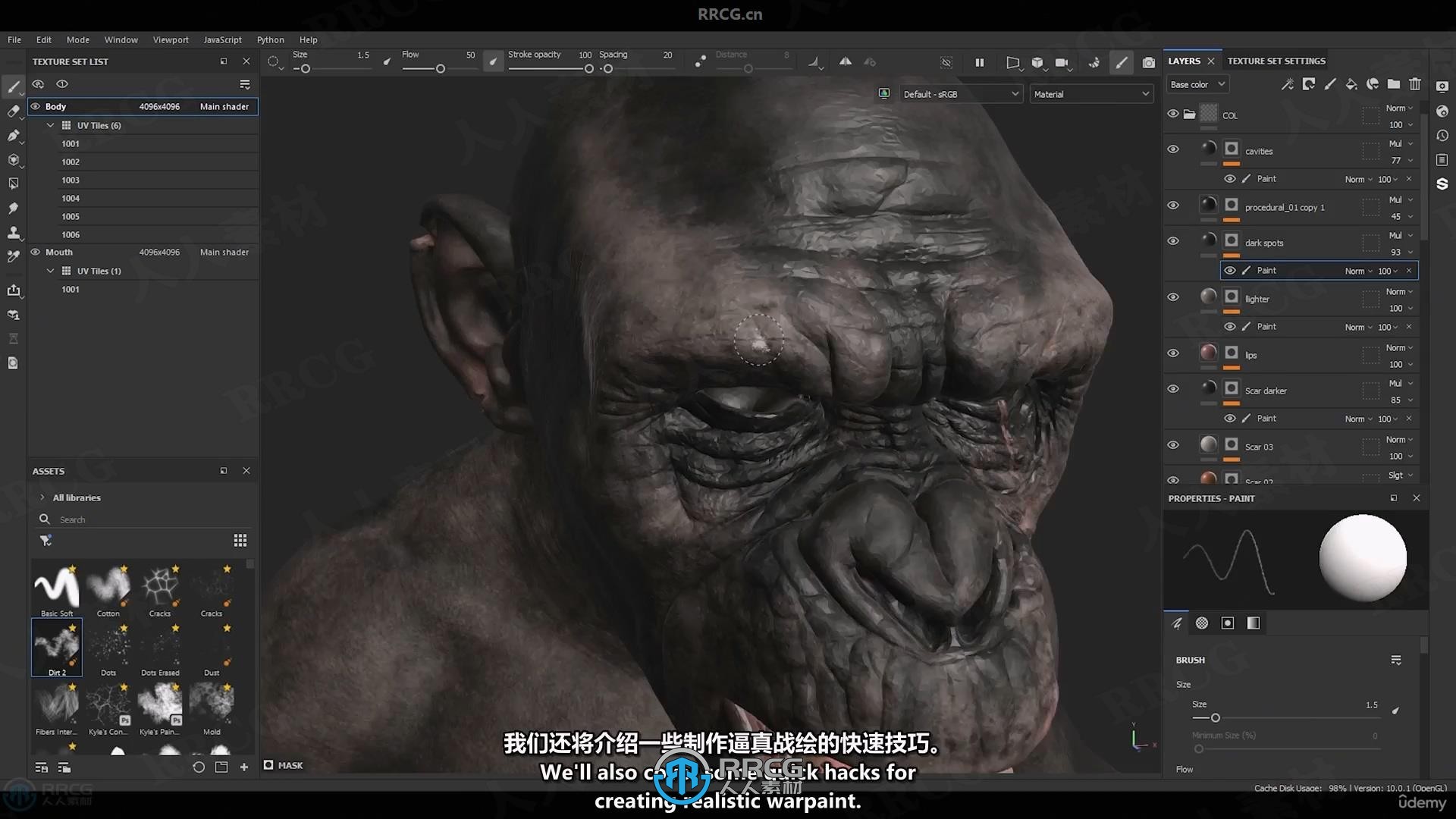Collapse the Mouth UV Tiles (1) list
Screen dimensions: 1456x819
[x=51, y=271]
